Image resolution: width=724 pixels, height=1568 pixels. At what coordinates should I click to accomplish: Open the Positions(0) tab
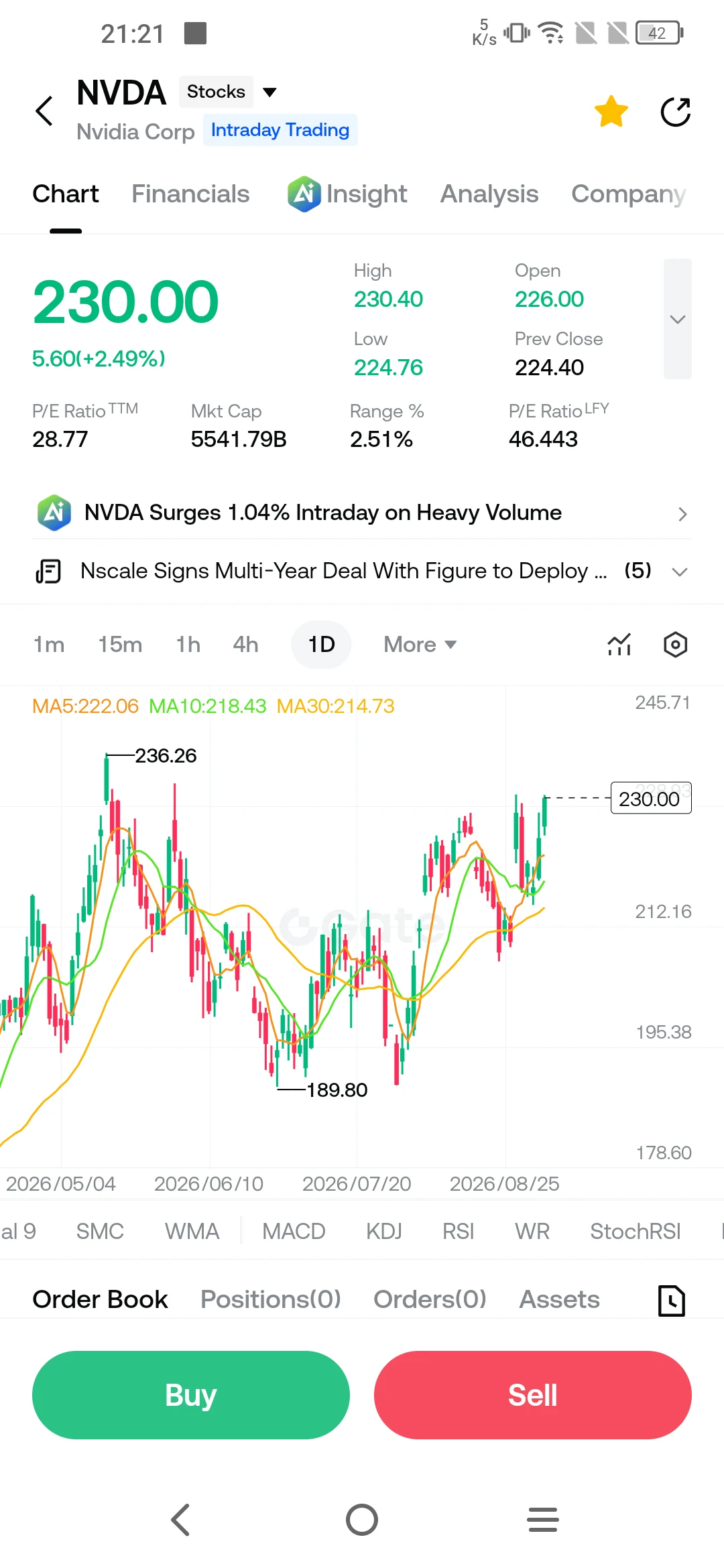point(271,1299)
